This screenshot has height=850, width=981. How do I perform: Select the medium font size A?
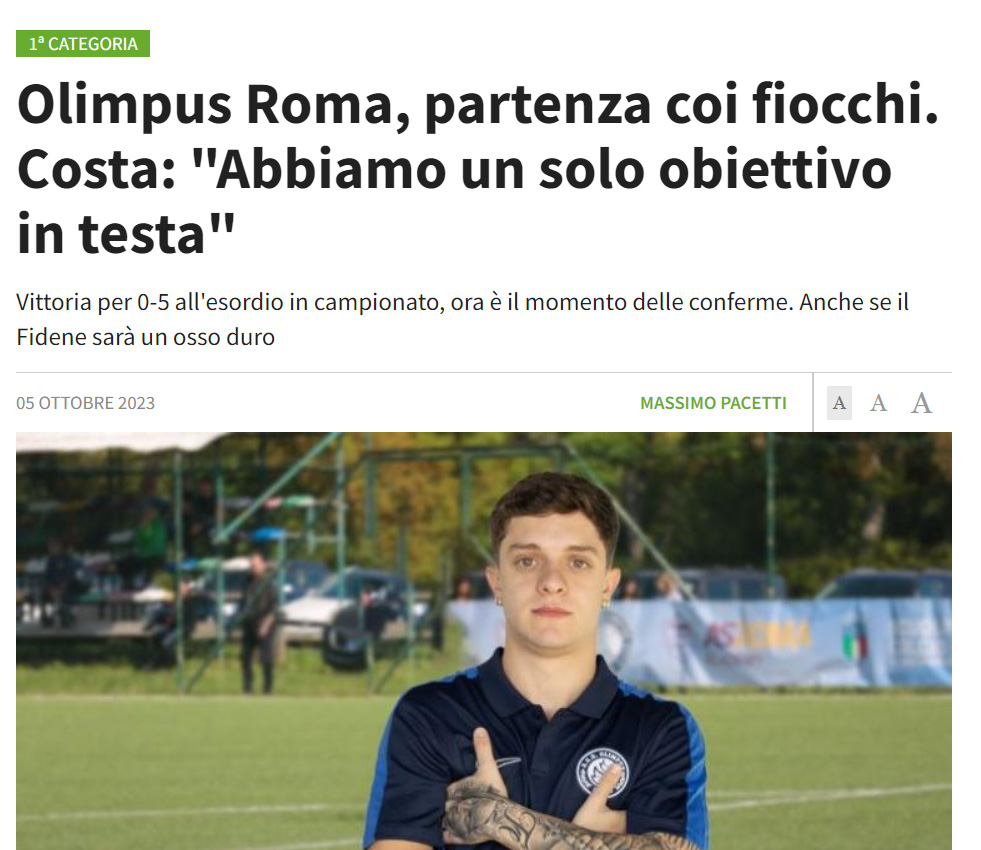pyautogui.click(x=878, y=403)
